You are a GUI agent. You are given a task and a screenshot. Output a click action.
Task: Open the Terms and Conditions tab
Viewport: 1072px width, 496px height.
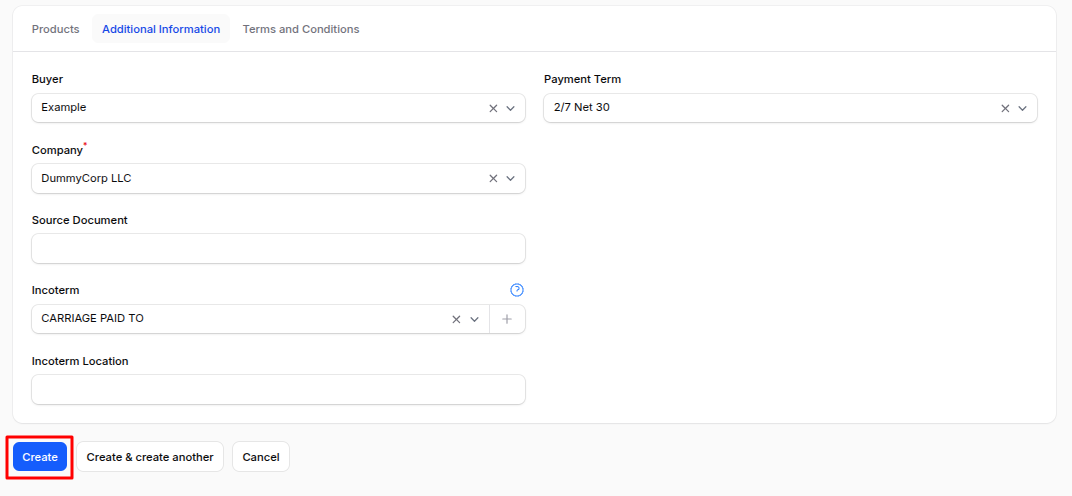(301, 29)
